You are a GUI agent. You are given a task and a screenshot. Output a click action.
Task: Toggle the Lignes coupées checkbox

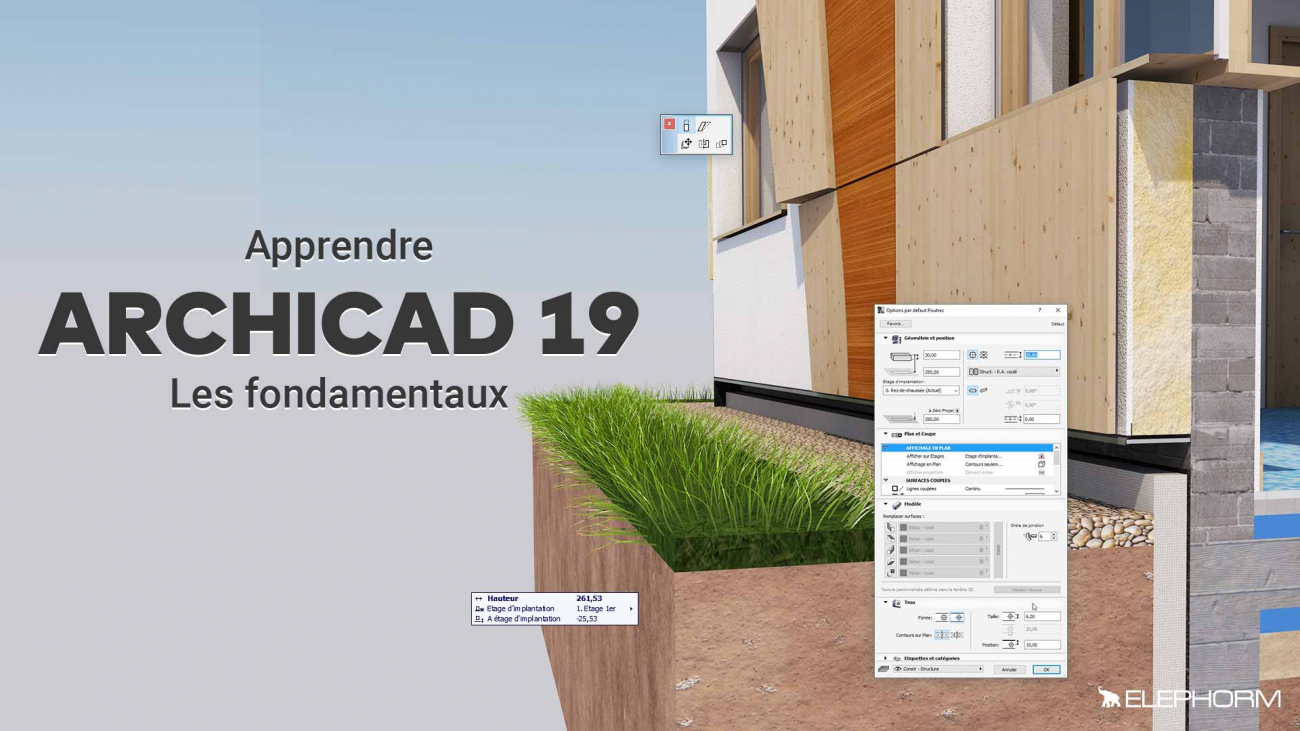(x=895, y=489)
